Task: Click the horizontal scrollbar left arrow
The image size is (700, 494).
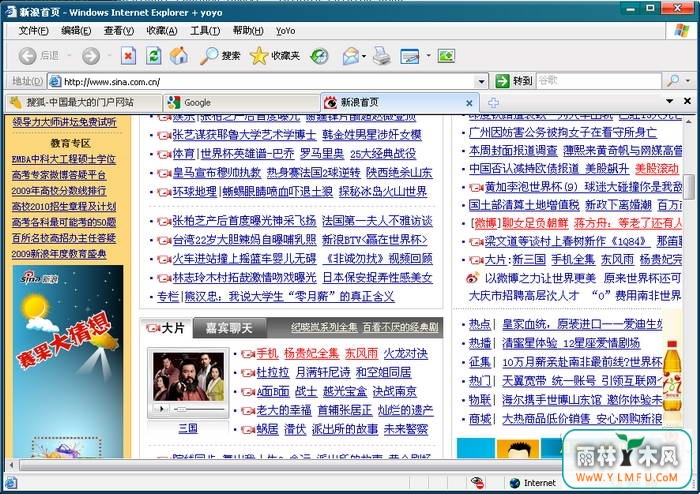Action: tap(11, 465)
